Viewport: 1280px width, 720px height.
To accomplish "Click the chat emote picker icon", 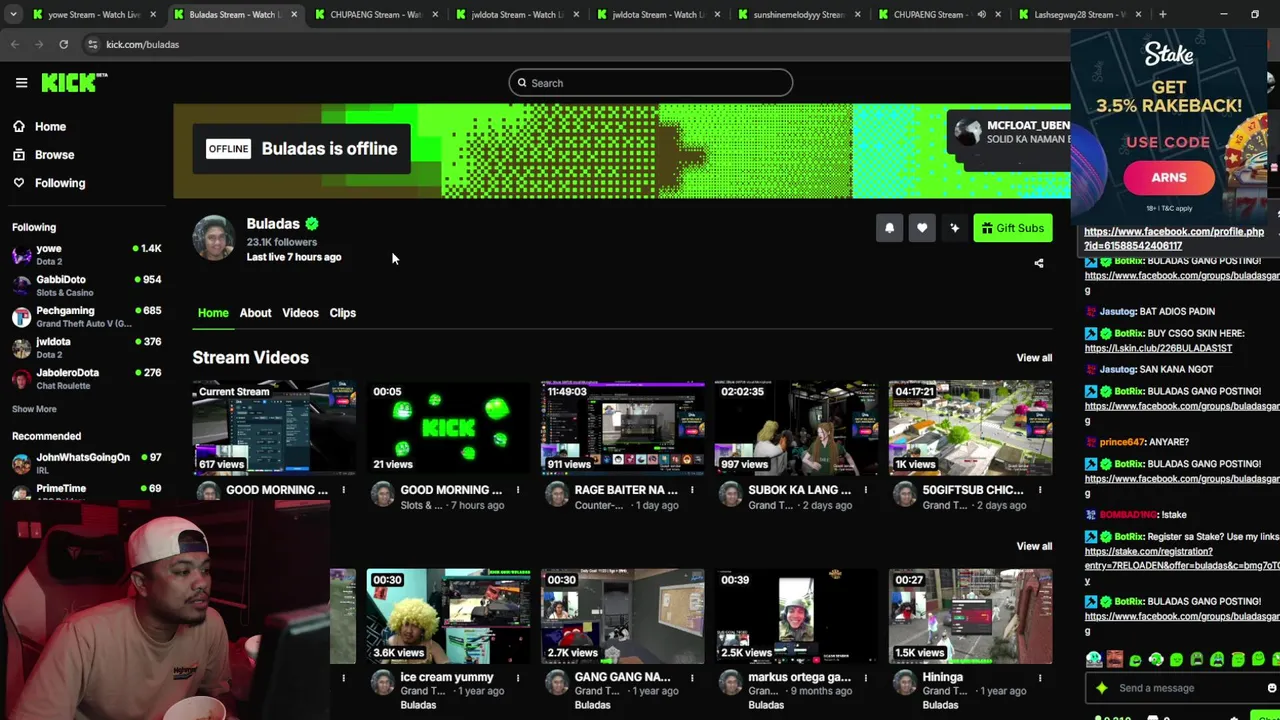I will [x=1271, y=688].
